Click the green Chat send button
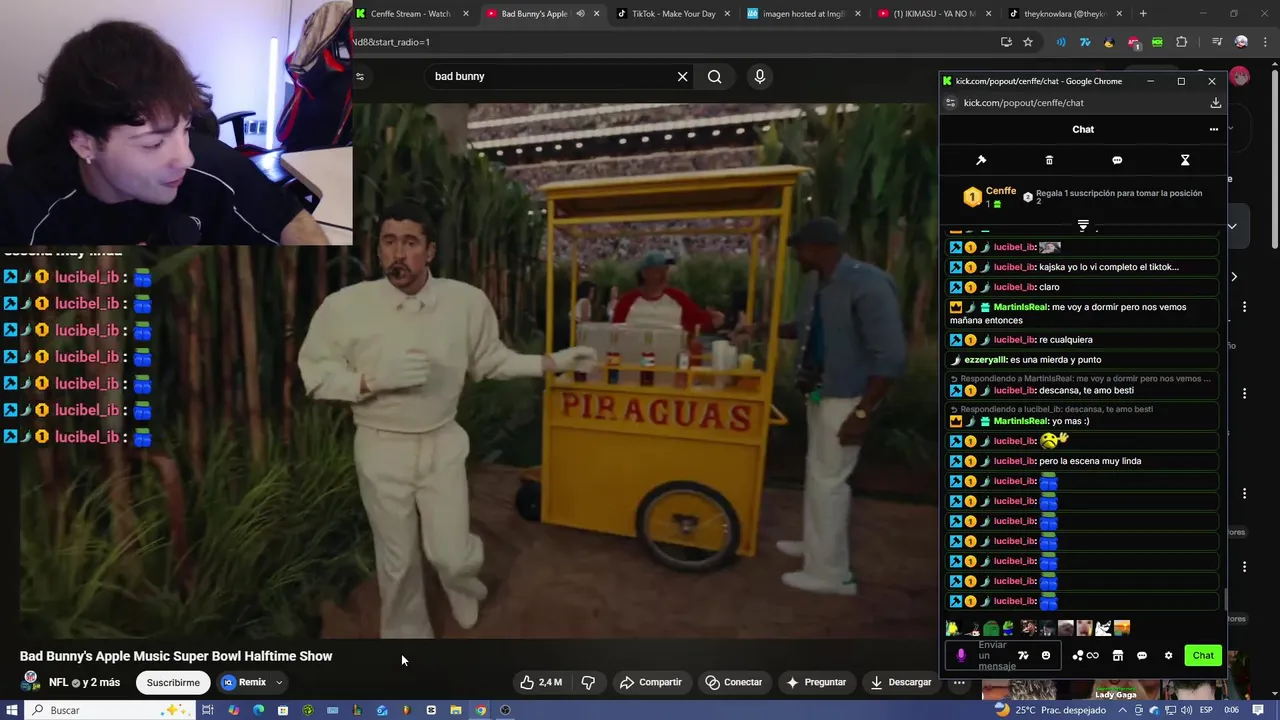This screenshot has width=1280, height=720. tap(1203, 656)
